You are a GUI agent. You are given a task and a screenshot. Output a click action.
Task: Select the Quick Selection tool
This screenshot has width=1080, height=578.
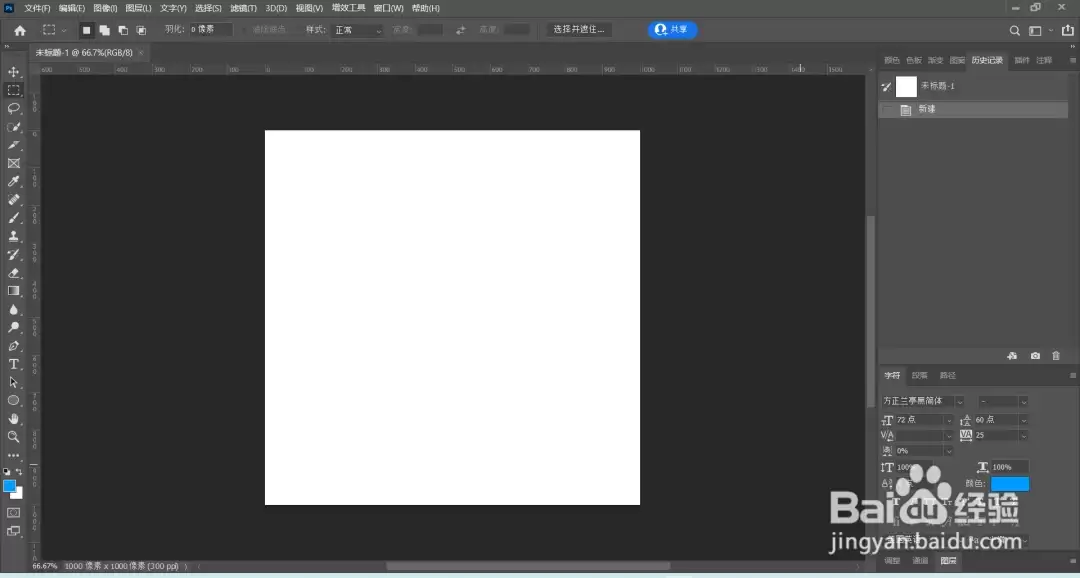(13, 127)
